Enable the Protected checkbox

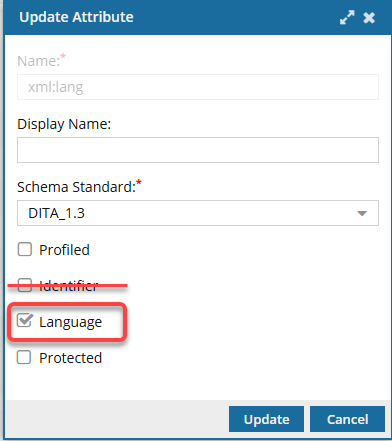pos(24,357)
